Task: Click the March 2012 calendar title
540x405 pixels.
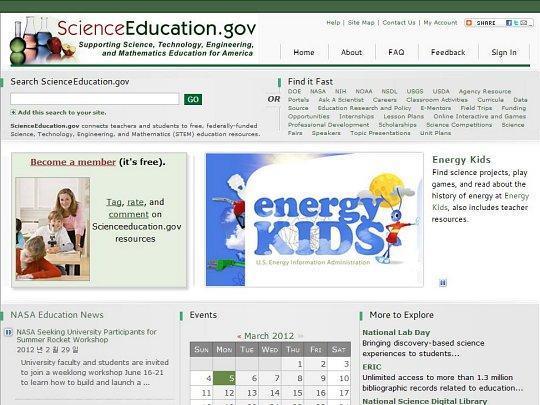Action: pyautogui.click(x=269, y=336)
